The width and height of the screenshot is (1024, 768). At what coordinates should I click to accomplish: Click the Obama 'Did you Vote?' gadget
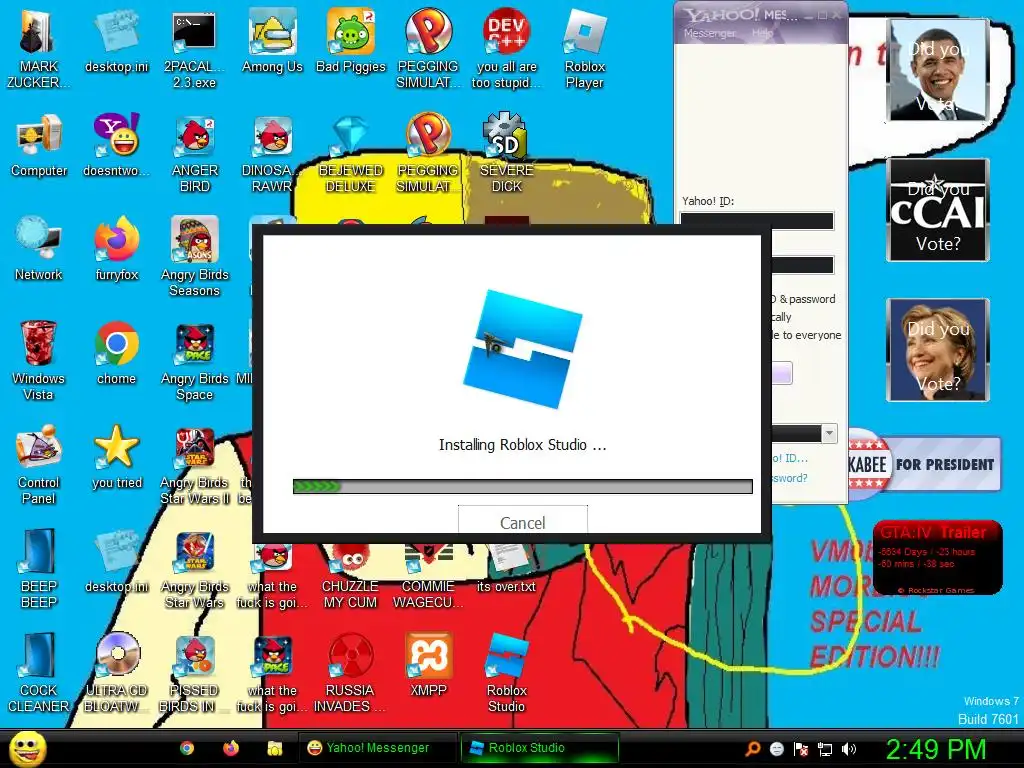click(938, 70)
